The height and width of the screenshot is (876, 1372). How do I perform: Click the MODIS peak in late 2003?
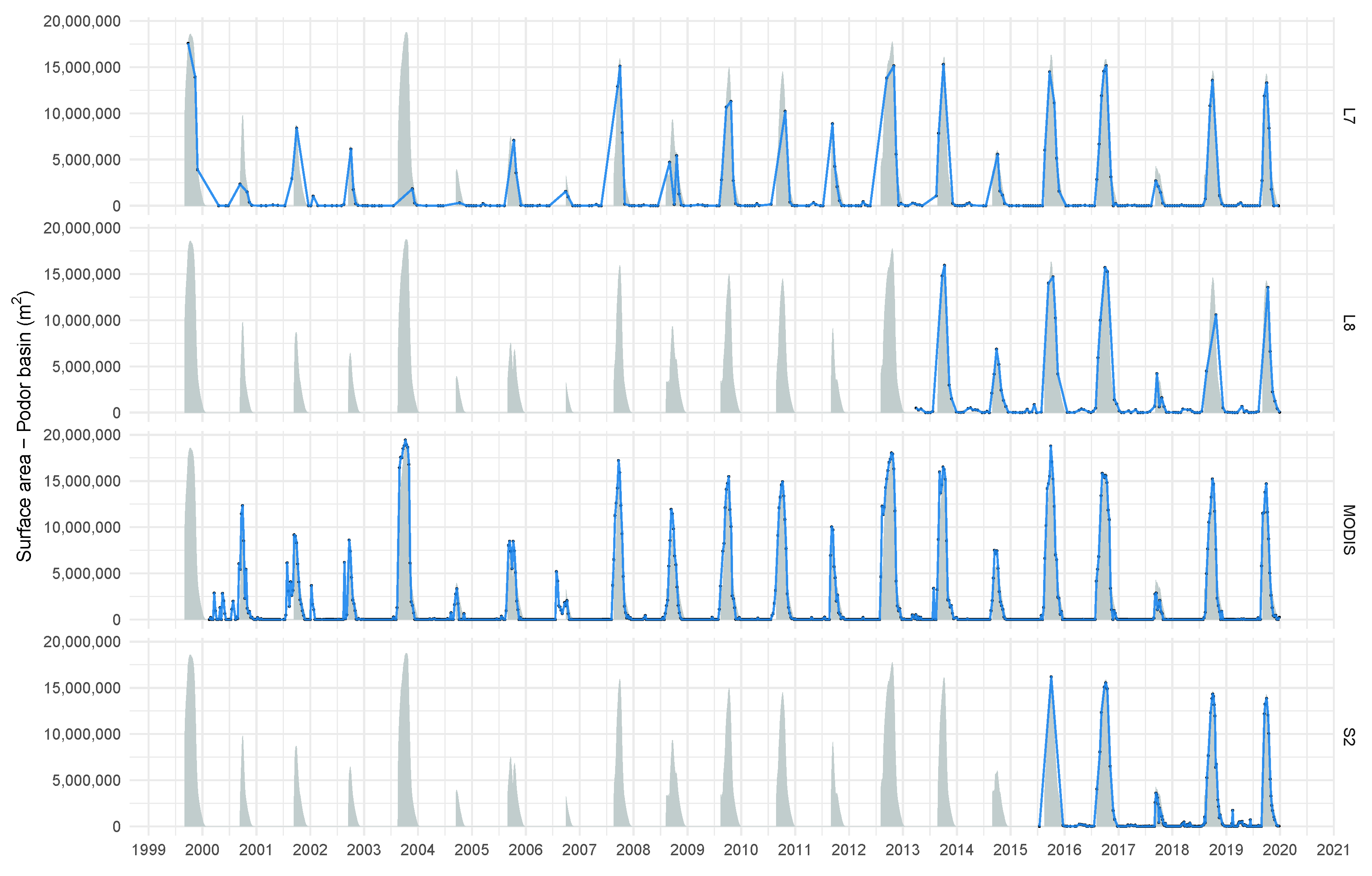(x=405, y=440)
